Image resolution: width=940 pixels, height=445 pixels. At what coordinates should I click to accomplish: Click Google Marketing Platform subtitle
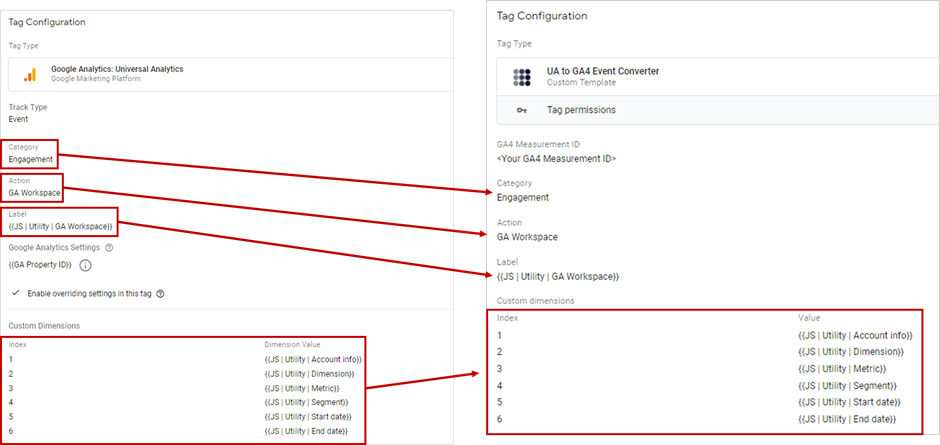tap(96, 79)
